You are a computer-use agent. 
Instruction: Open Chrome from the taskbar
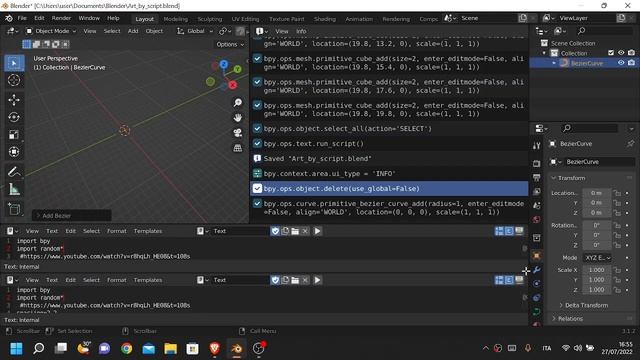coord(127,349)
